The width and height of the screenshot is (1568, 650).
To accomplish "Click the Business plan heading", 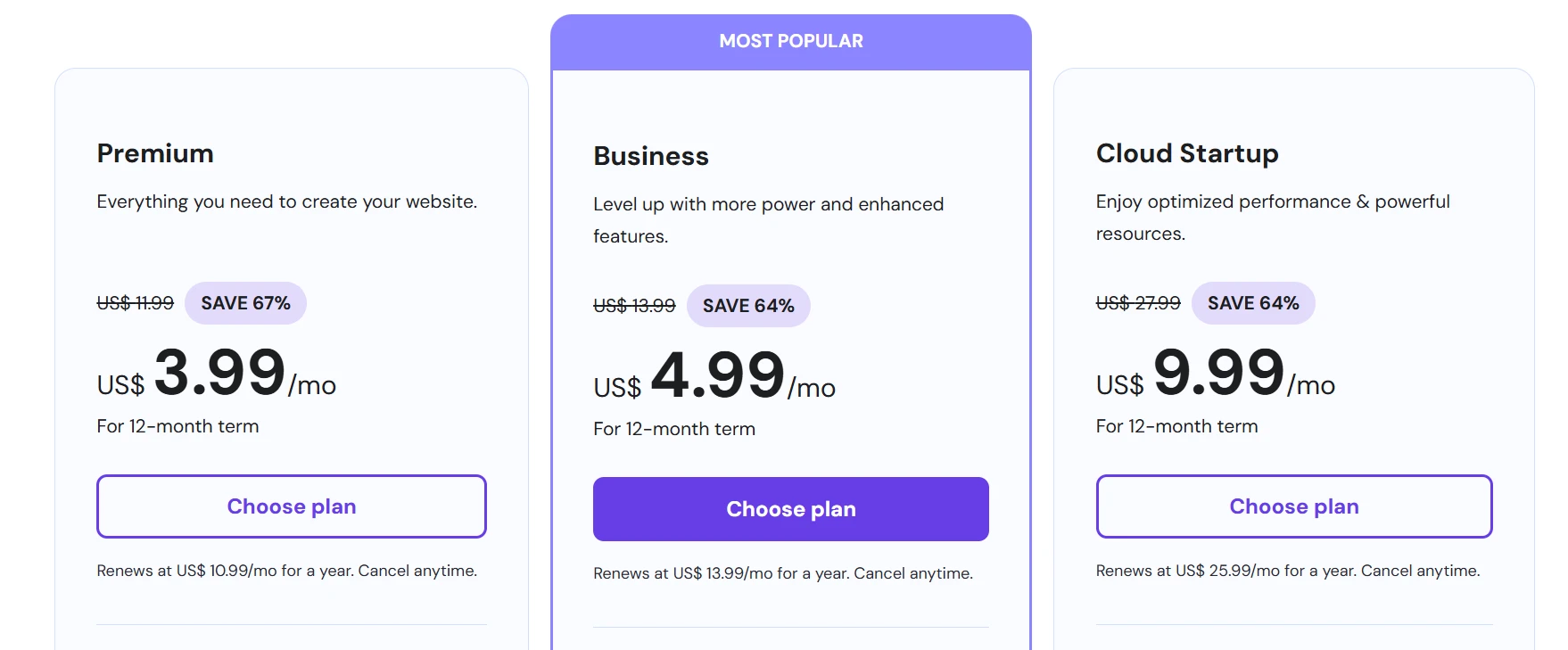I will coord(650,156).
